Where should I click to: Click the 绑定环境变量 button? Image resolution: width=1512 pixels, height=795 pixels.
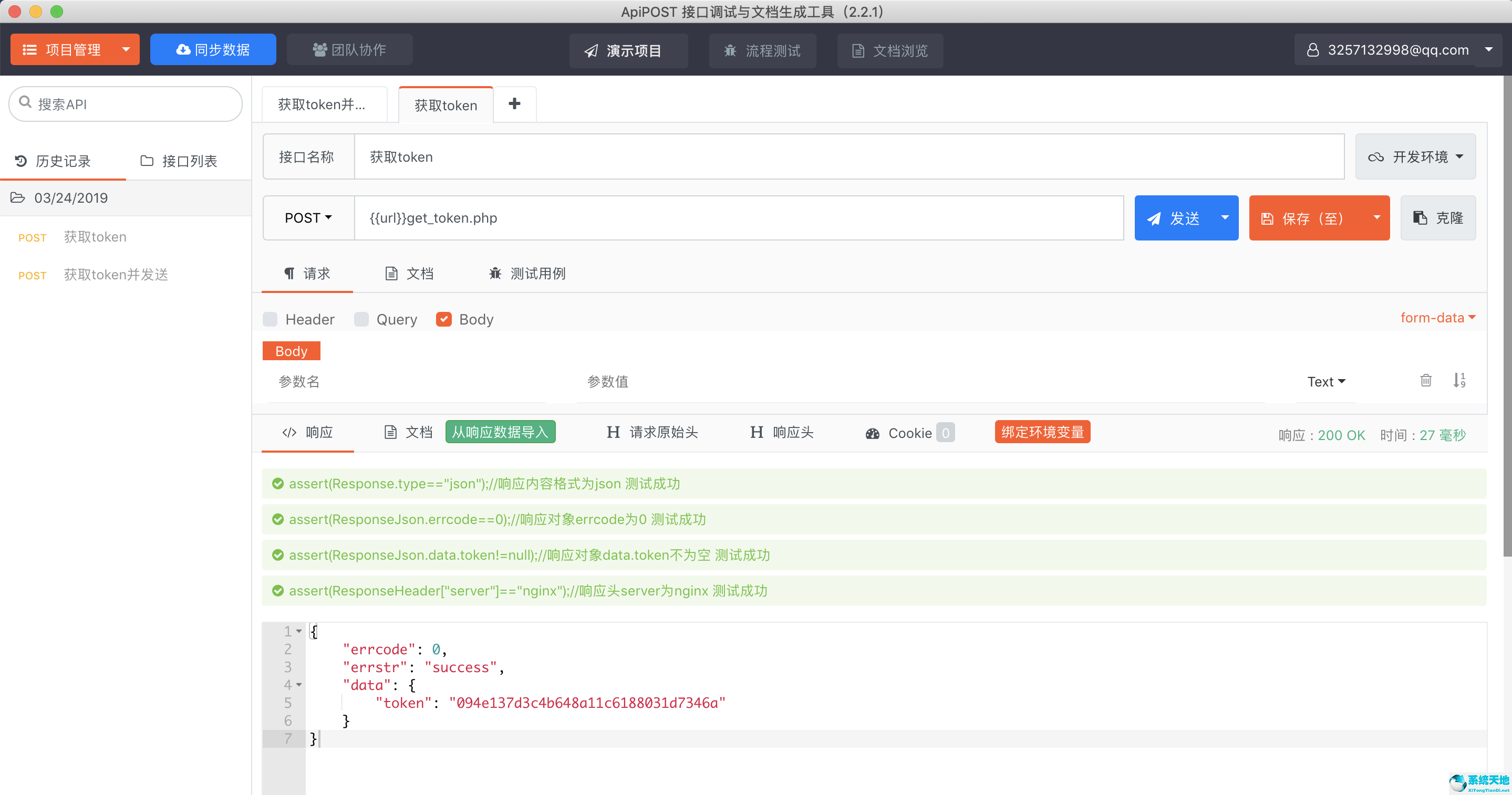(x=1042, y=432)
